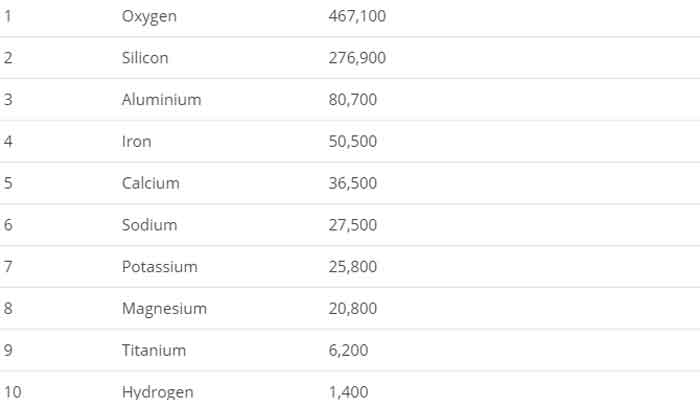Click the Aluminium cell
This screenshot has width=700, height=400.
click(x=161, y=100)
